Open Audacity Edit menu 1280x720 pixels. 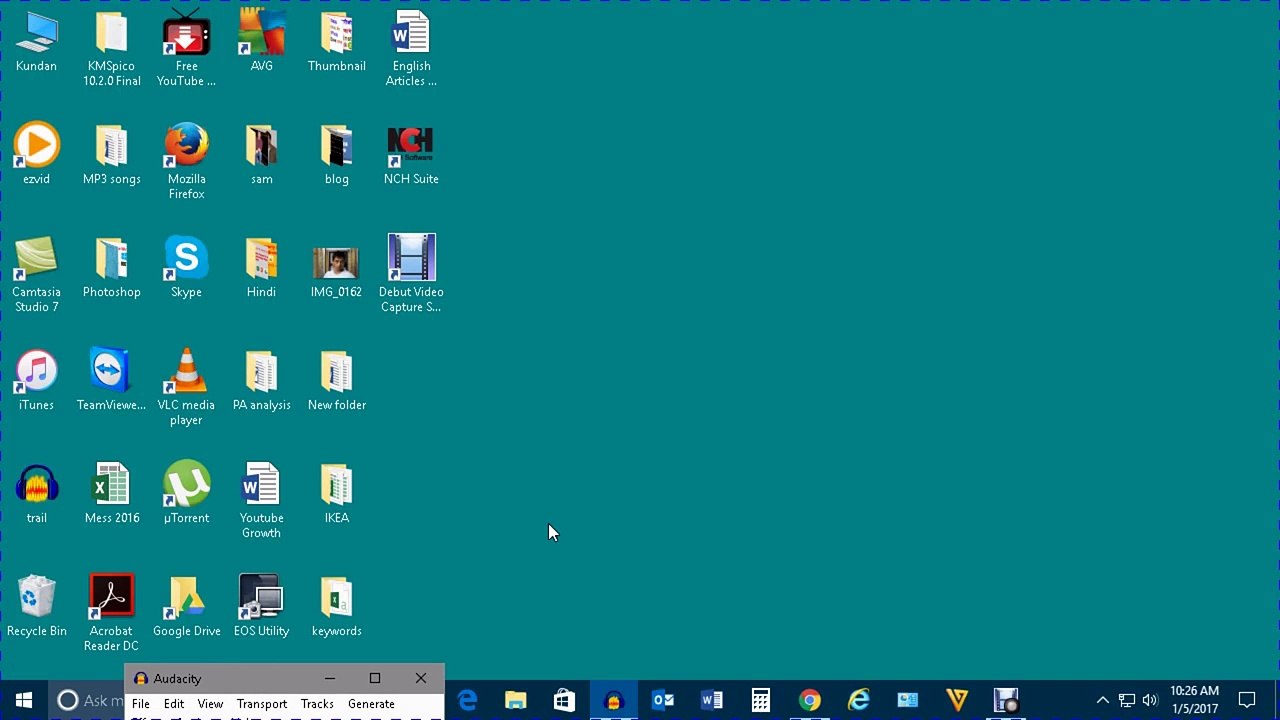(174, 704)
